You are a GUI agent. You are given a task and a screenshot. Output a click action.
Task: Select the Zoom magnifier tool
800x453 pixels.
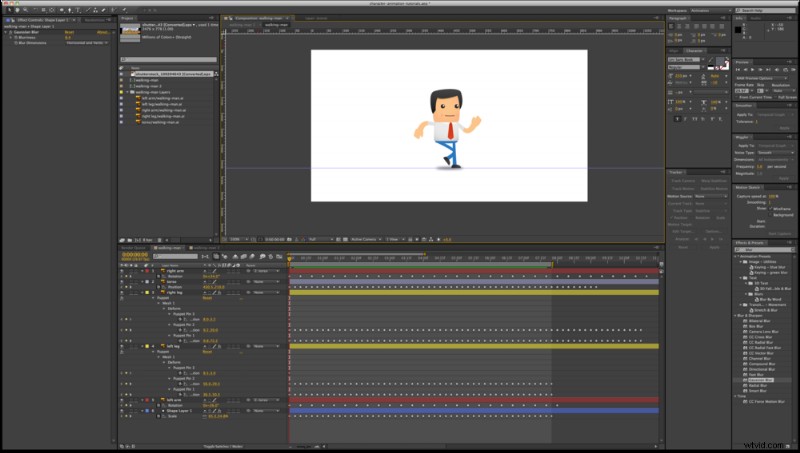[26, 10]
